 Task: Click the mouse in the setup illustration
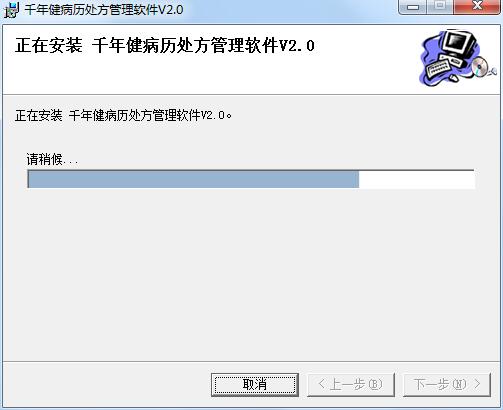point(454,78)
